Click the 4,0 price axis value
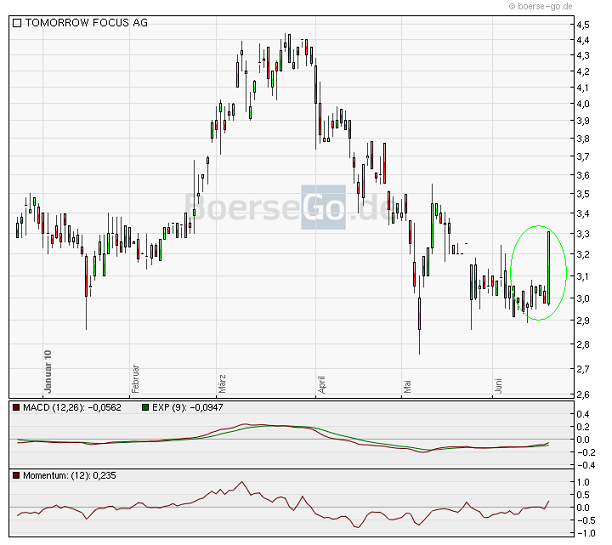This screenshot has width=612, height=545. pyautogui.click(x=583, y=104)
